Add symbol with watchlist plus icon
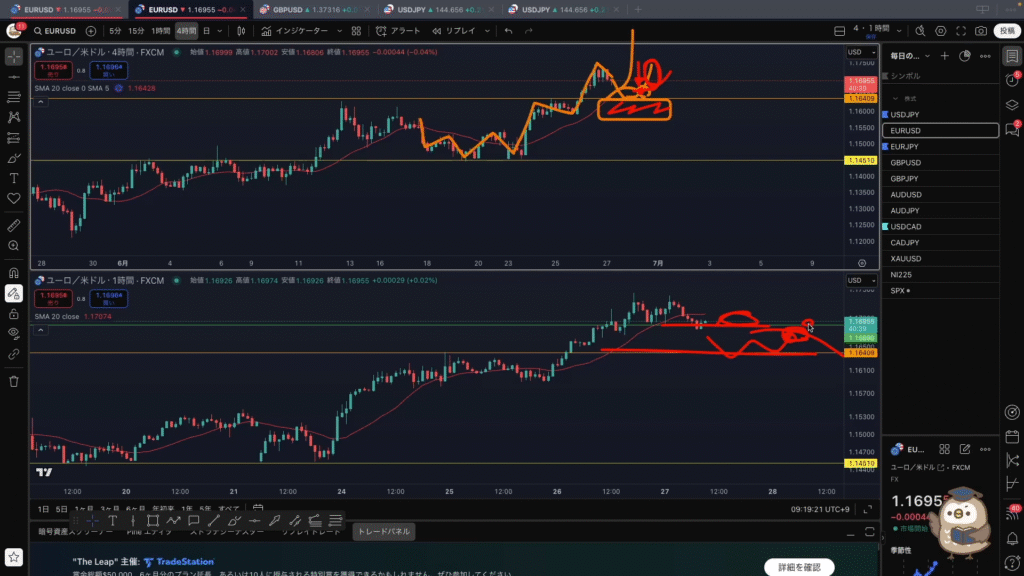1024x576 pixels. click(944, 56)
